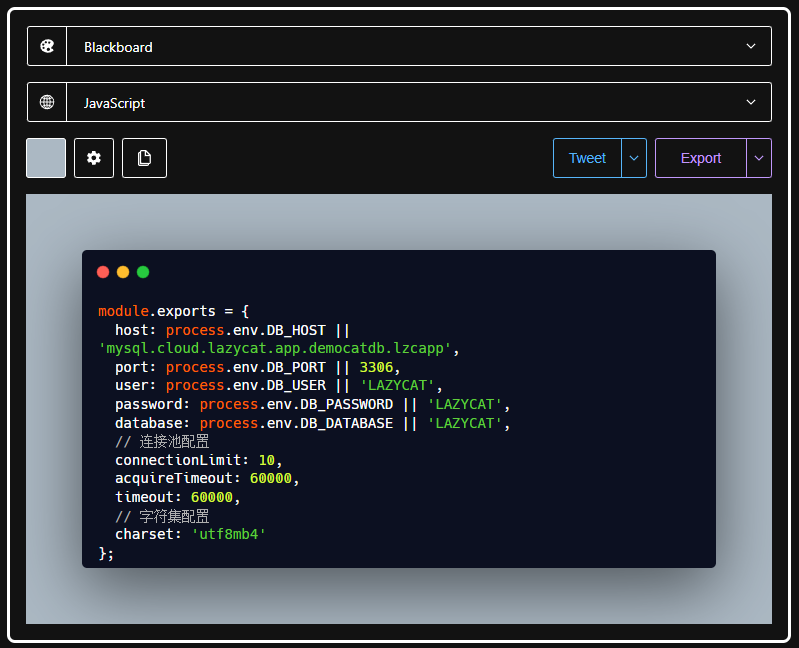Viewport: 799px width, 648px height.
Task: Click the Tweet button
Action: pos(587,158)
